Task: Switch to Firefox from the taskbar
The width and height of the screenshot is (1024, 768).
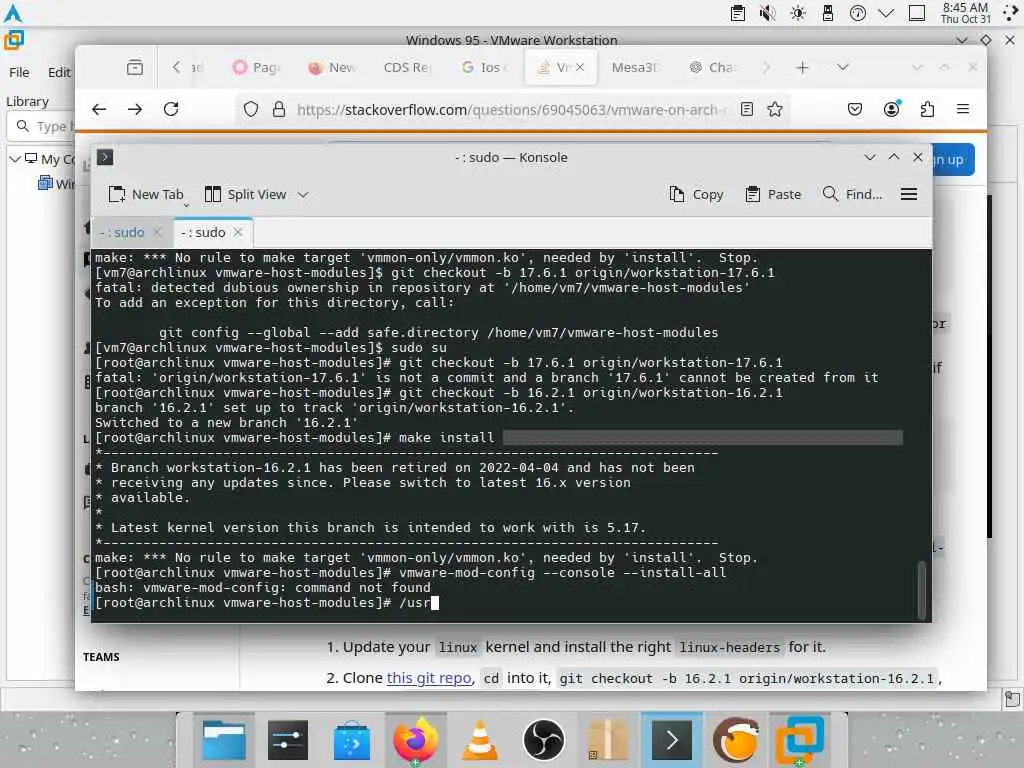Action: (415, 740)
